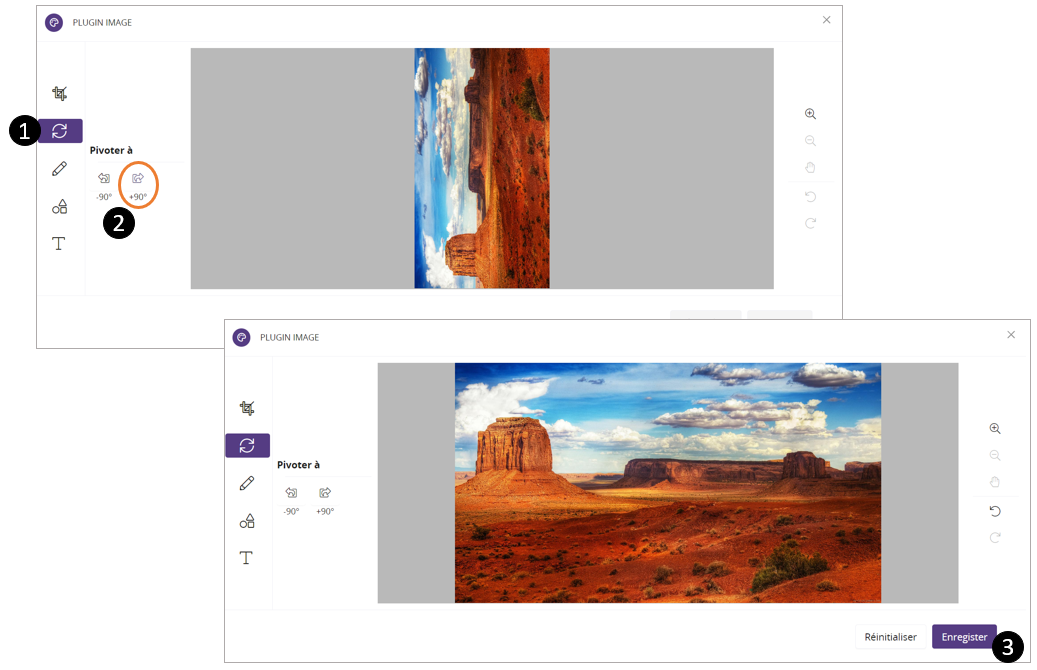Undo the last action in the lower window
The width and height of the screenshot is (1037, 670).
[x=994, y=511]
